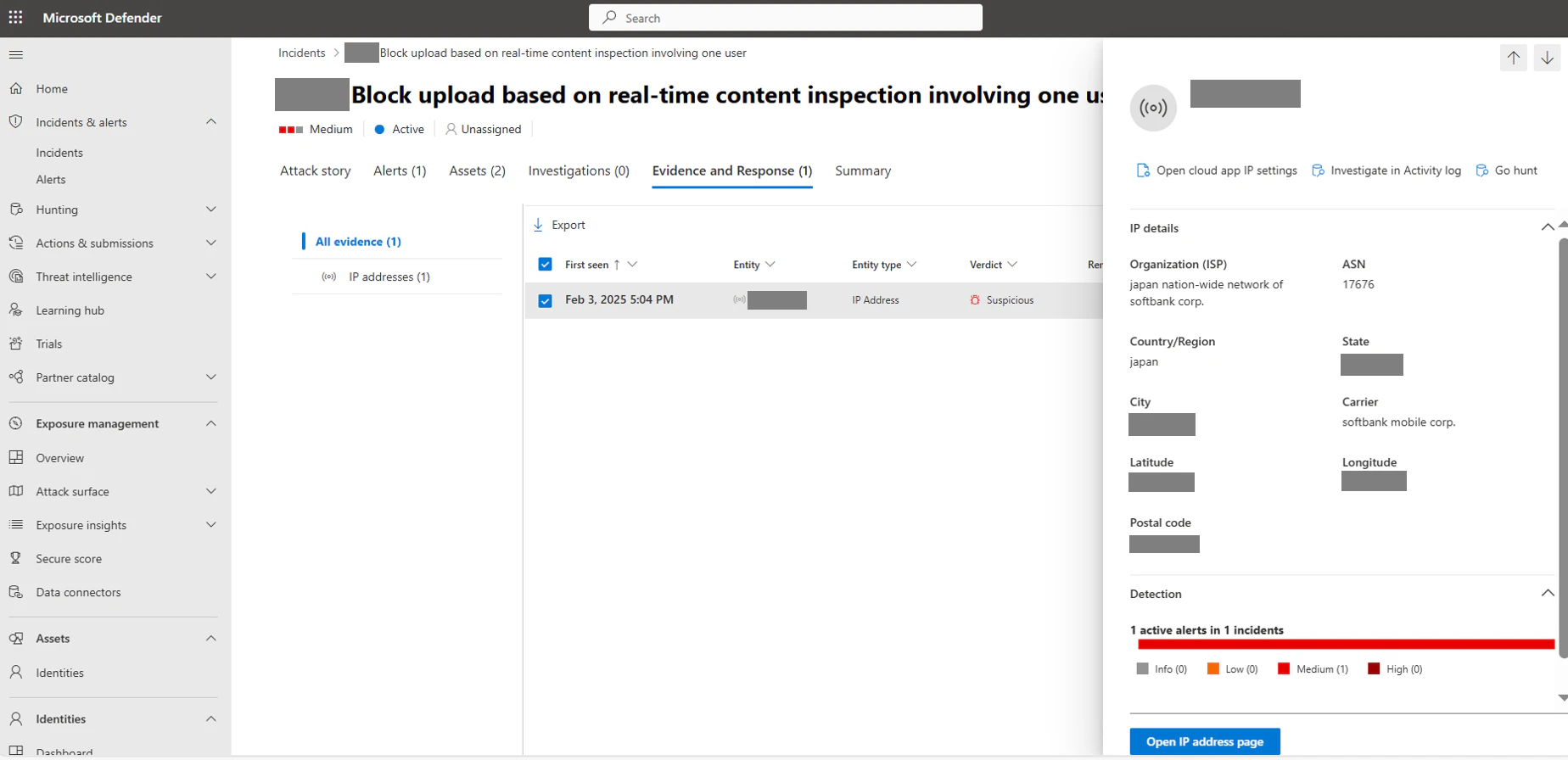Viewport: 1568px width, 760px height.
Task: Click the Learning hub icon
Action: pos(15,310)
